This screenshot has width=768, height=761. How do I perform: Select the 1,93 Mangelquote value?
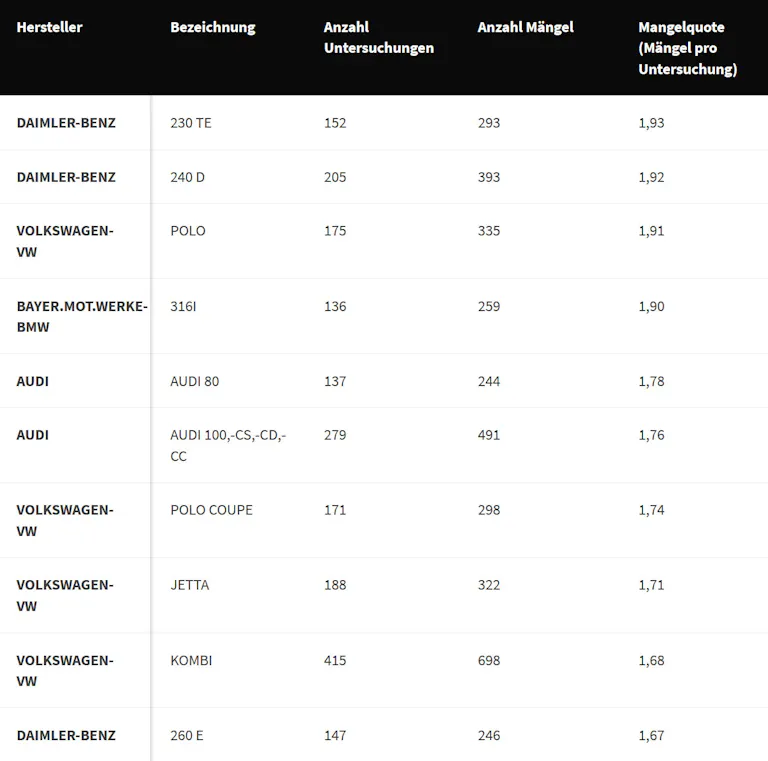tap(651, 123)
